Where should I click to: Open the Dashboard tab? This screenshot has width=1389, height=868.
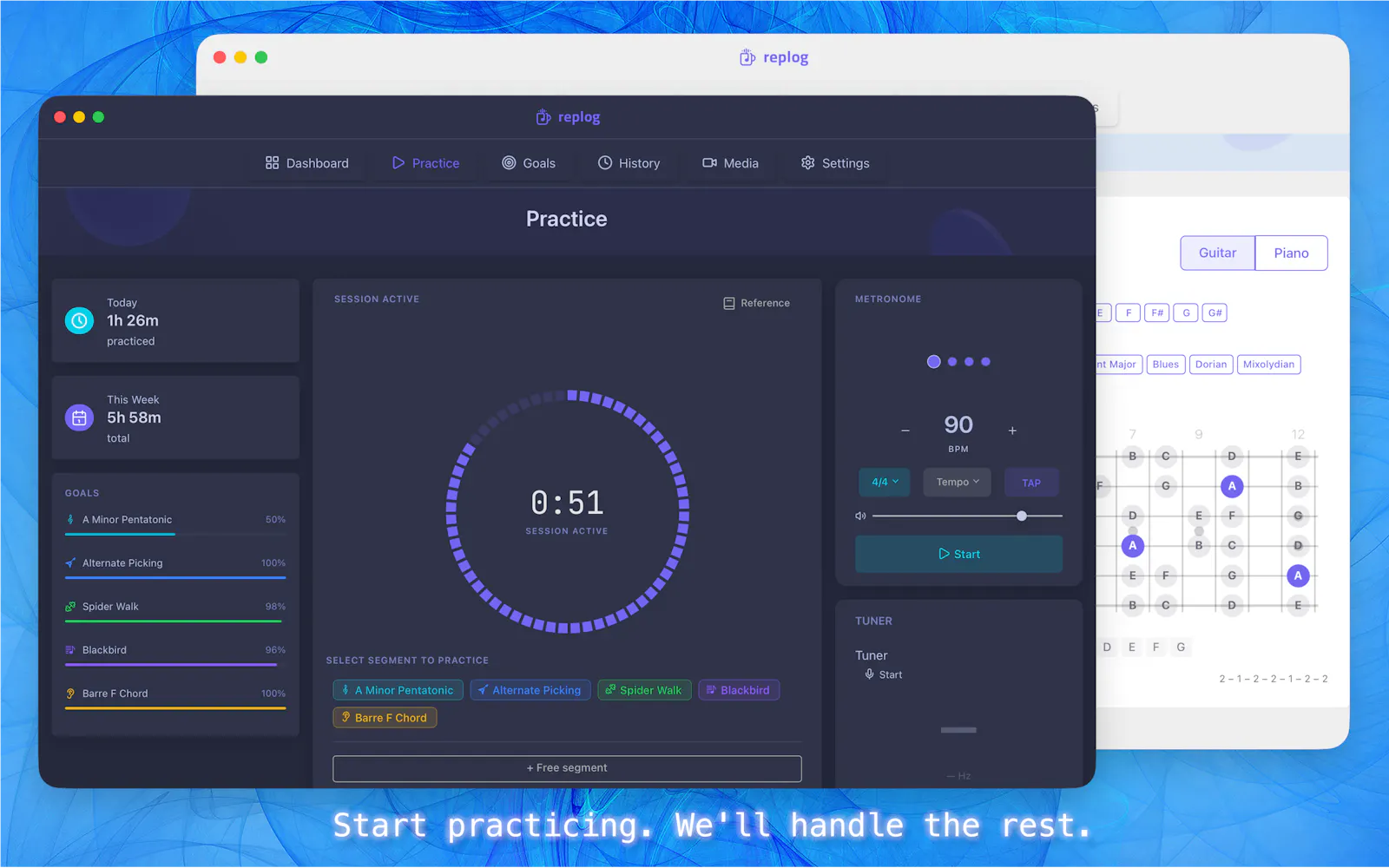[306, 163]
